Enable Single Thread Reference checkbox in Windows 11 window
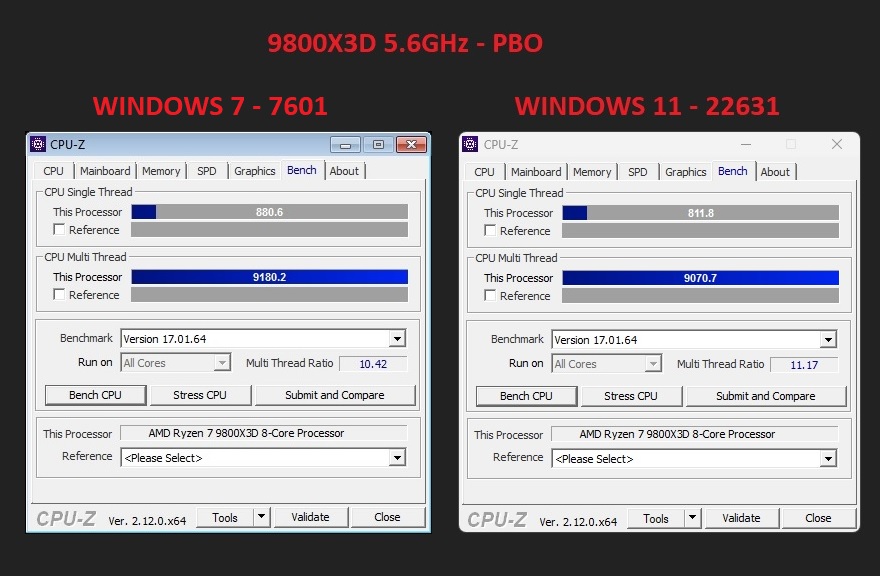This screenshot has width=880, height=576. click(490, 230)
